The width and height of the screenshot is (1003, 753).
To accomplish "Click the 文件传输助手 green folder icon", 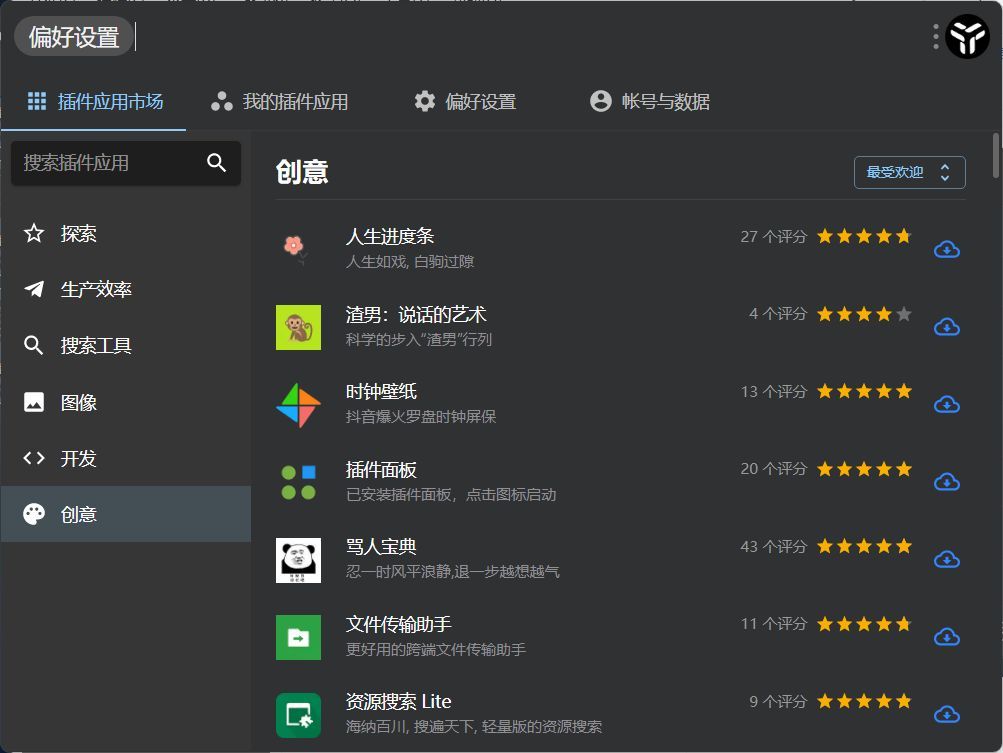I will click(x=298, y=637).
